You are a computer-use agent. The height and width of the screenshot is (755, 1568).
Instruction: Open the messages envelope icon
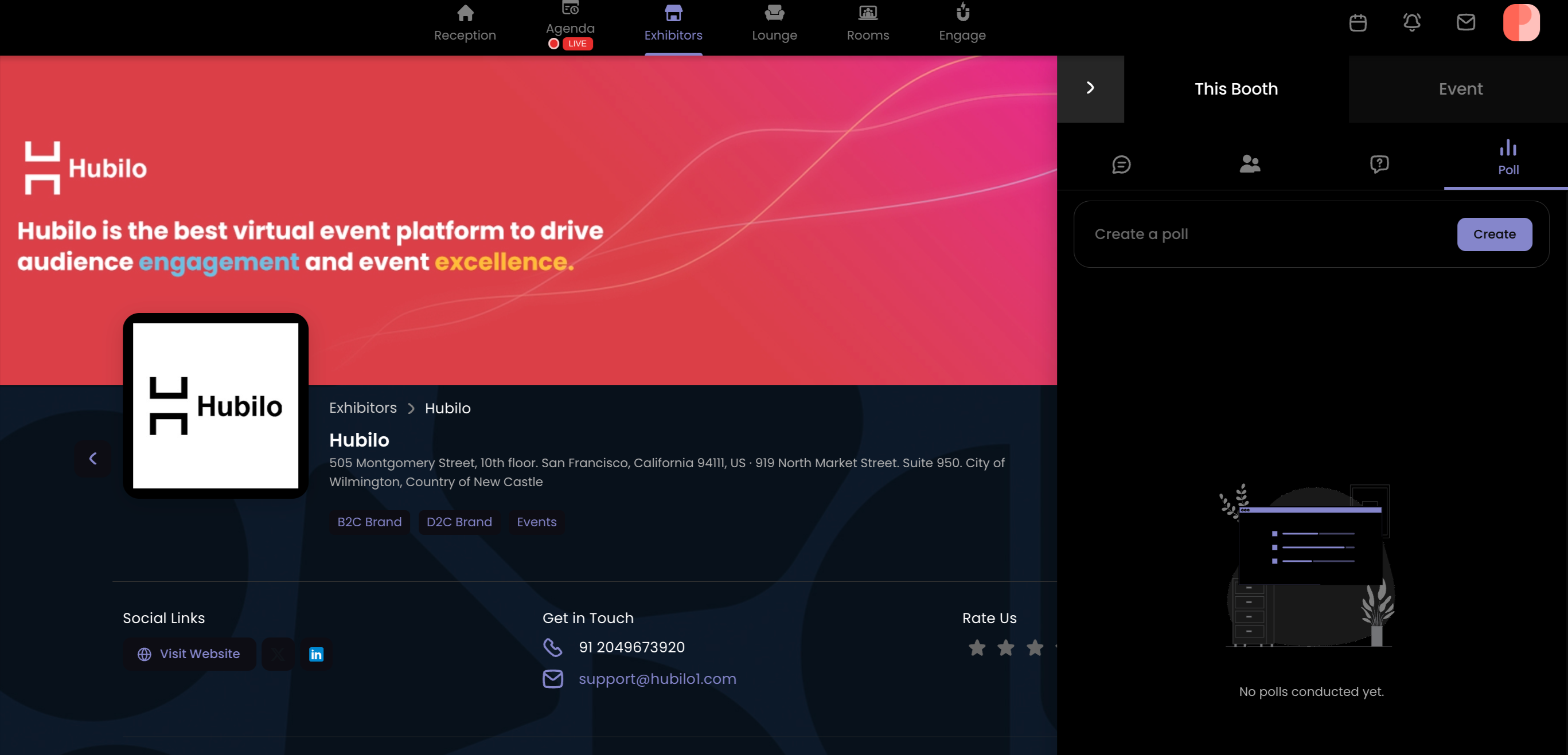(x=1465, y=22)
